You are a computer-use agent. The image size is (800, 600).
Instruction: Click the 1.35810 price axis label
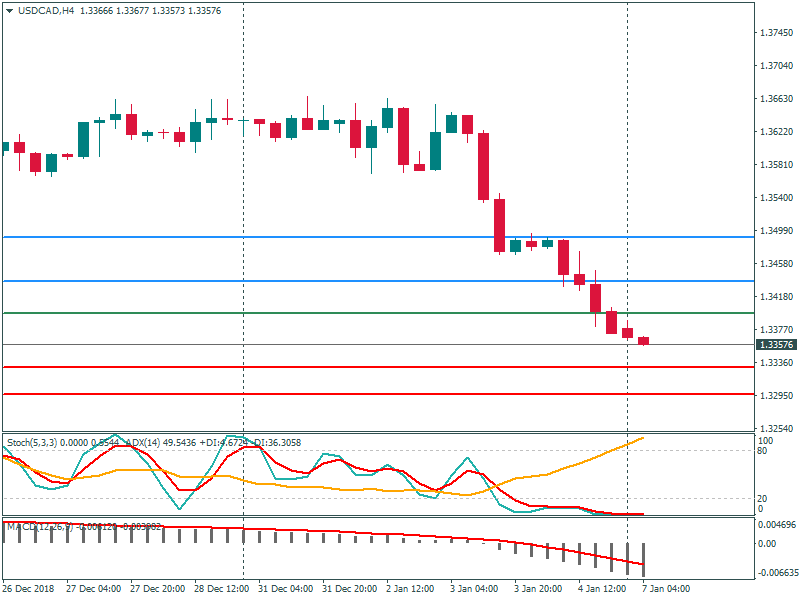pos(777,165)
